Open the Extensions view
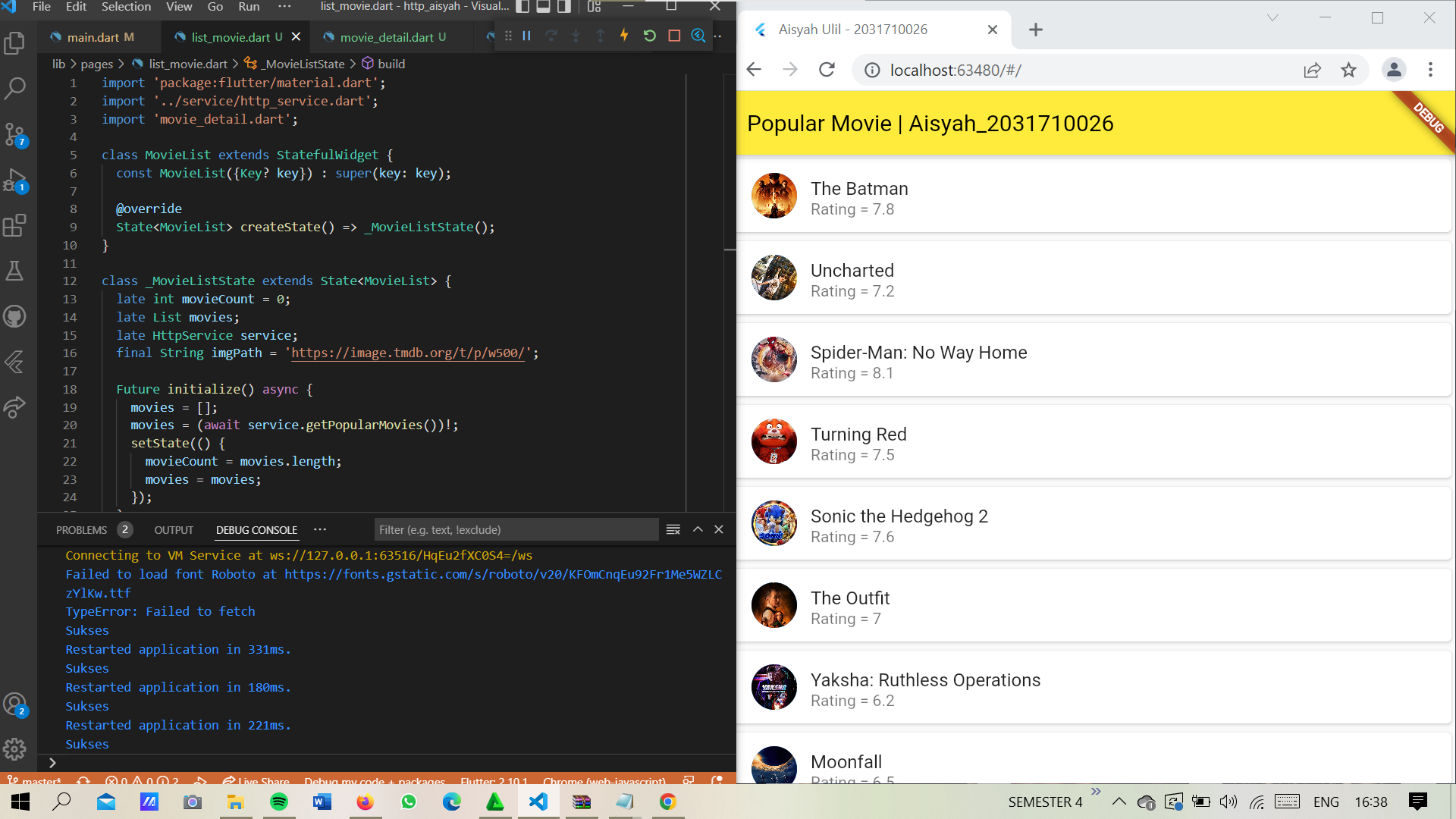This screenshot has width=1456, height=819. [x=15, y=225]
